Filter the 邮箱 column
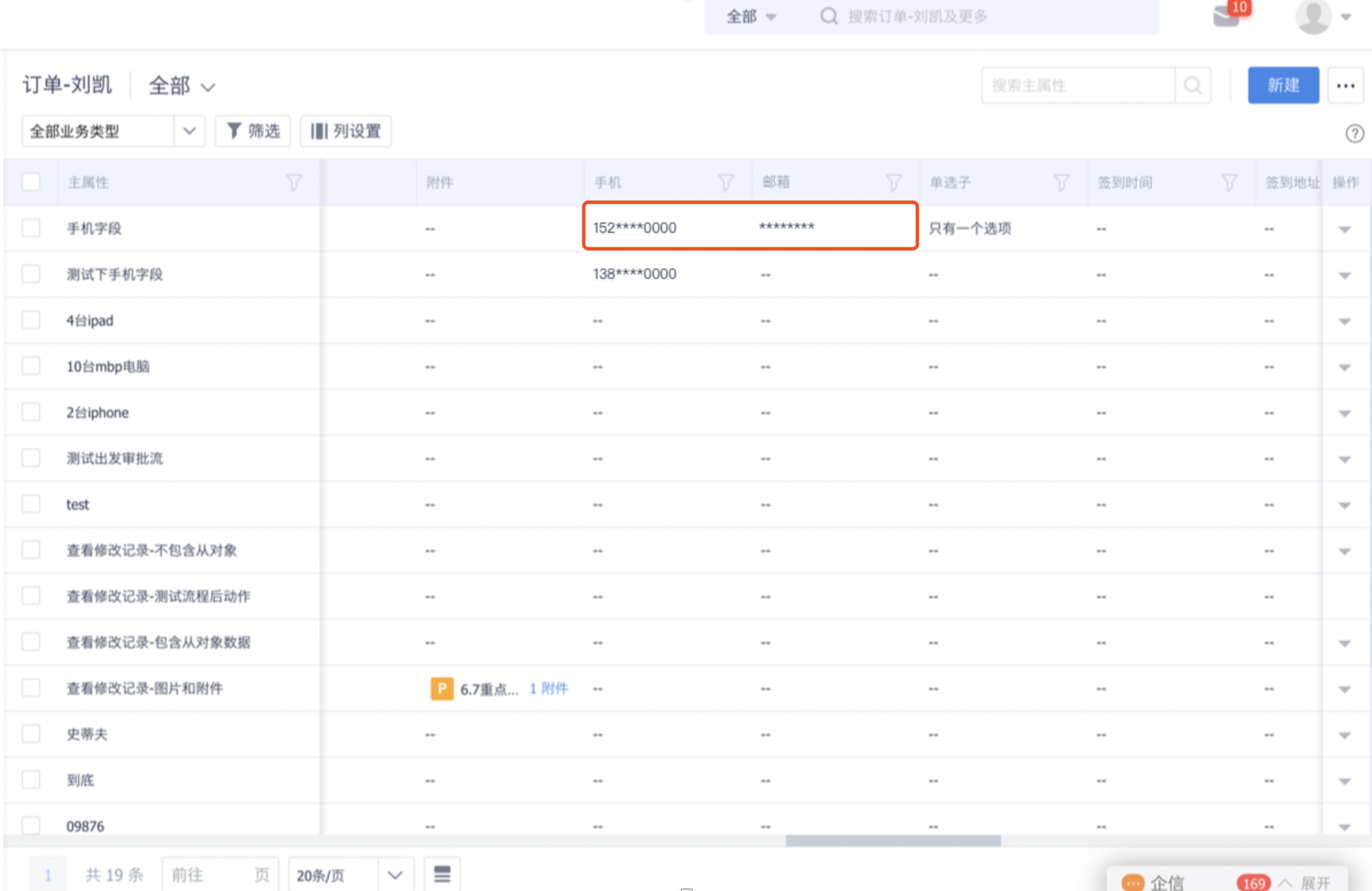Image resolution: width=1372 pixels, height=891 pixels. coord(893,183)
